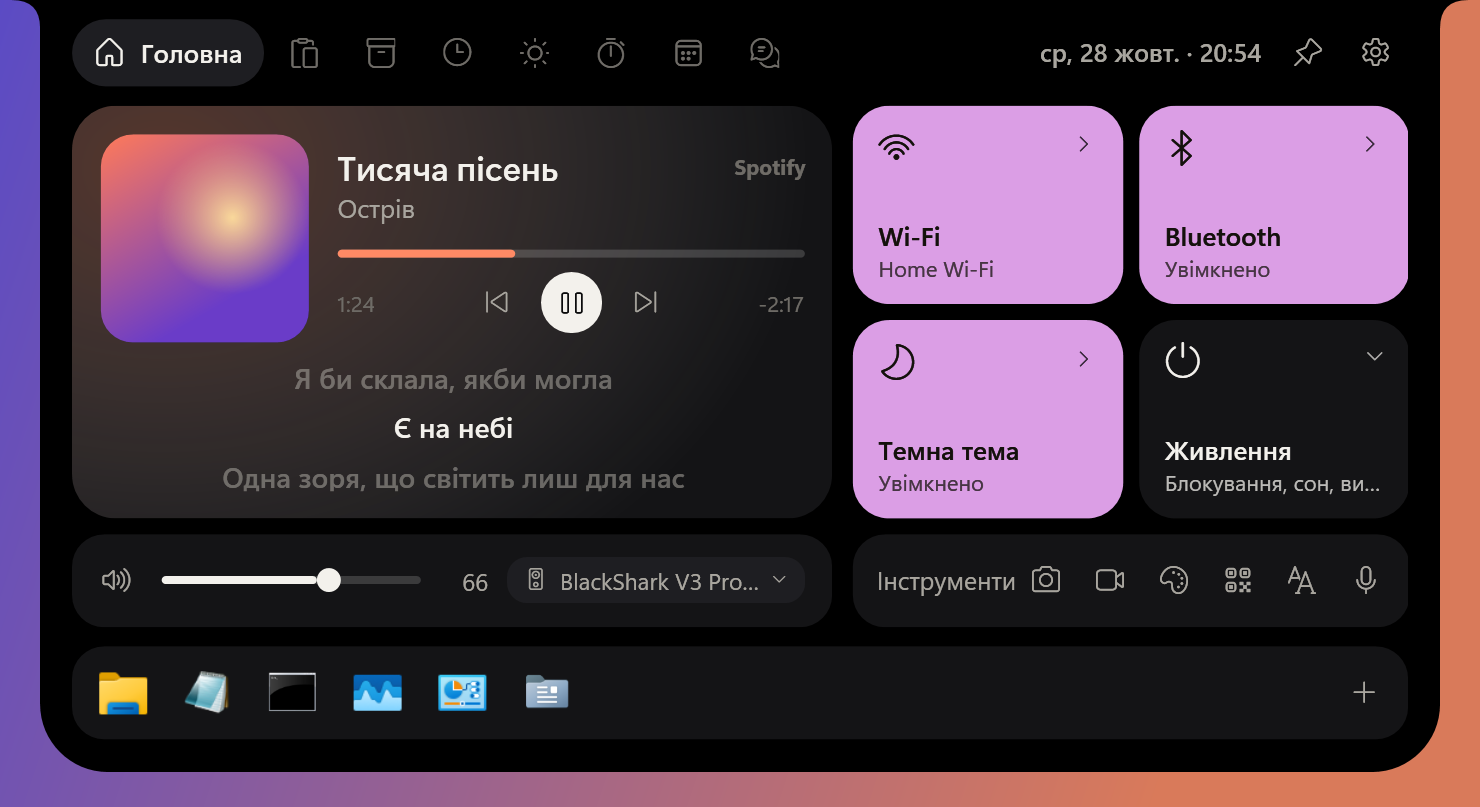Click the Spotify source label
The image size is (1480, 807).
tap(769, 168)
